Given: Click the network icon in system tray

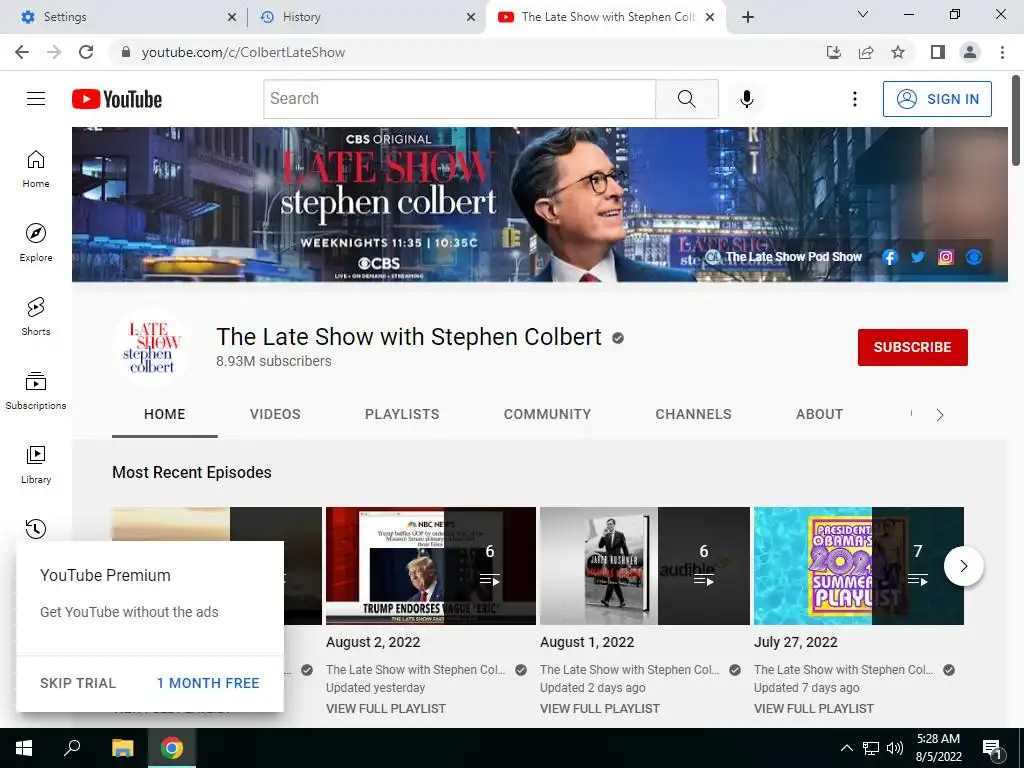Looking at the screenshot, I should pos(871,748).
